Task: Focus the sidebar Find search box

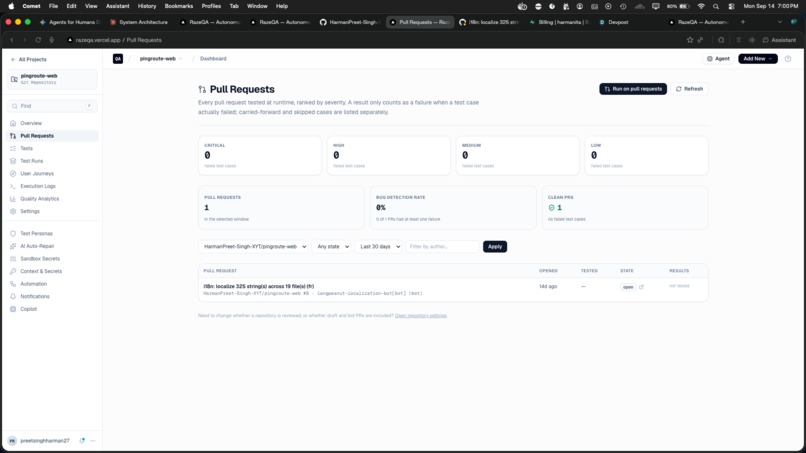Action: (52, 106)
